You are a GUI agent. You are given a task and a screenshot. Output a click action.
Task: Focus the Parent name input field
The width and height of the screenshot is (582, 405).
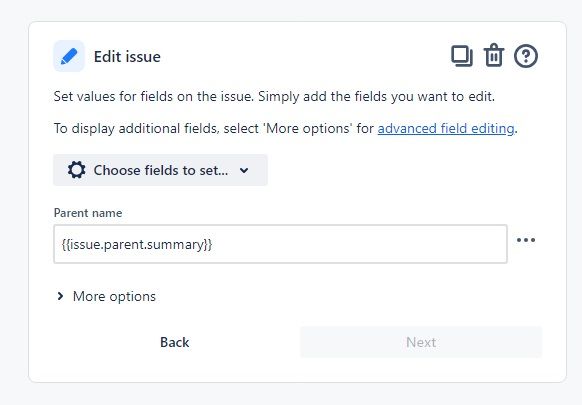[x=280, y=244]
